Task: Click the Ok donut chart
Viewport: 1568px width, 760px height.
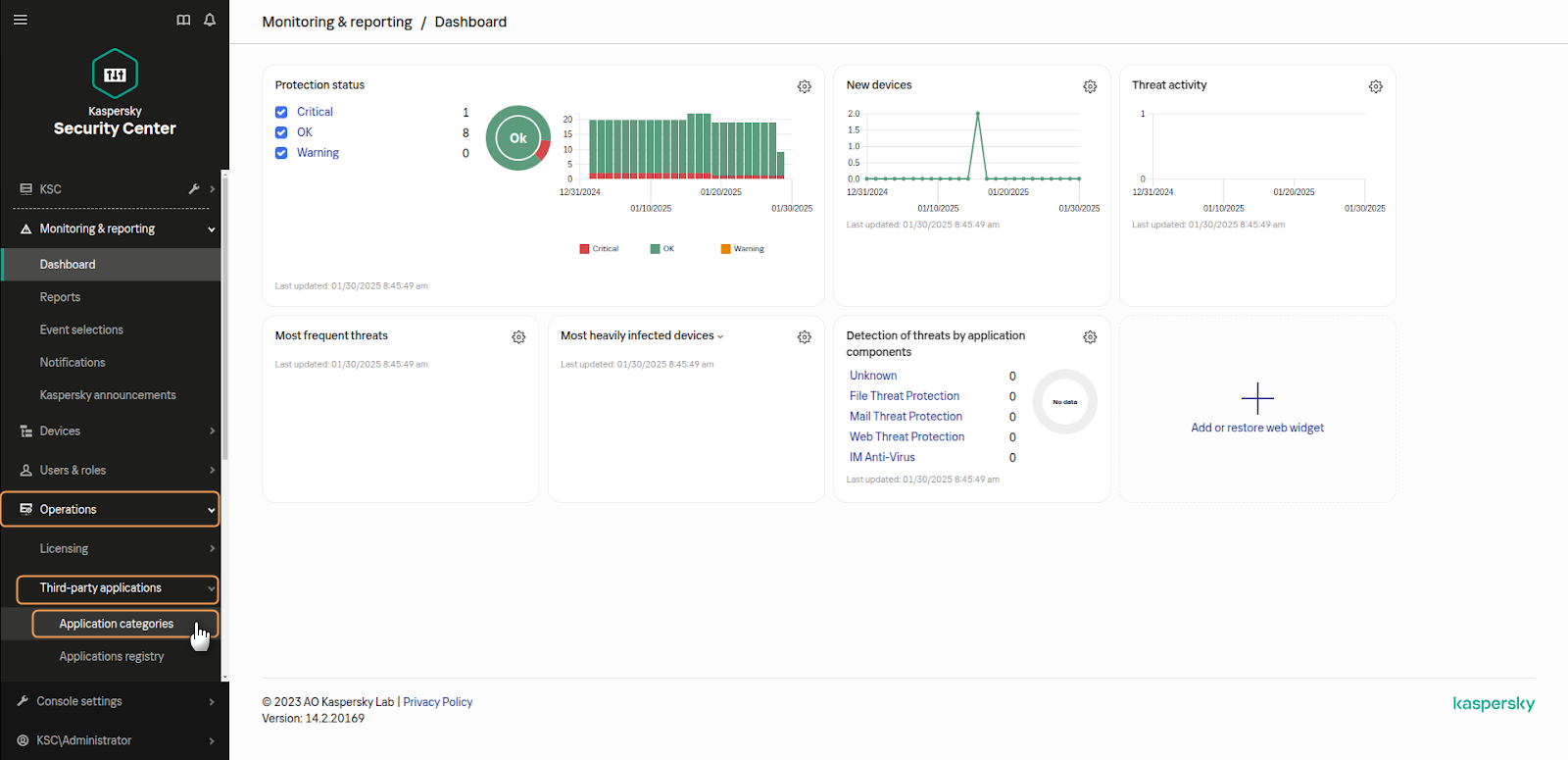Action: (x=518, y=138)
